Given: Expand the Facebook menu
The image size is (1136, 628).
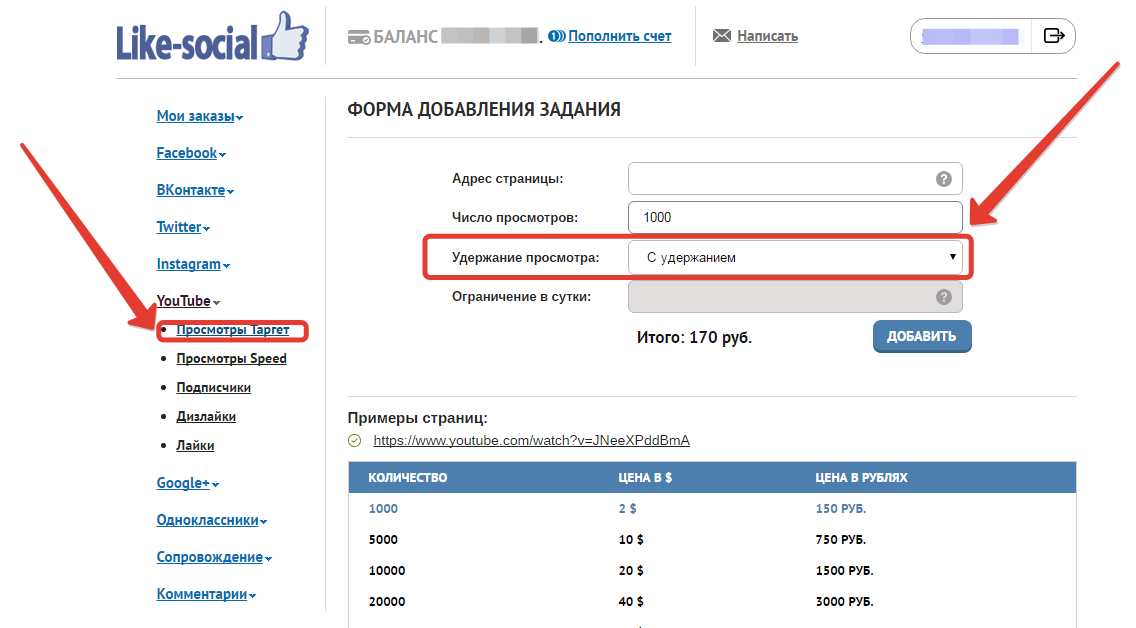Looking at the screenshot, I should click(191, 153).
